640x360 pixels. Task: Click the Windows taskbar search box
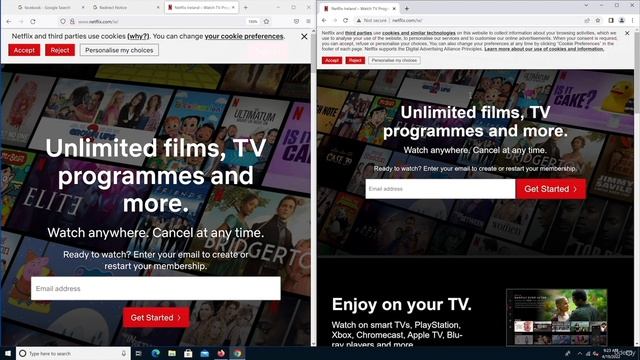click(73, 353)
